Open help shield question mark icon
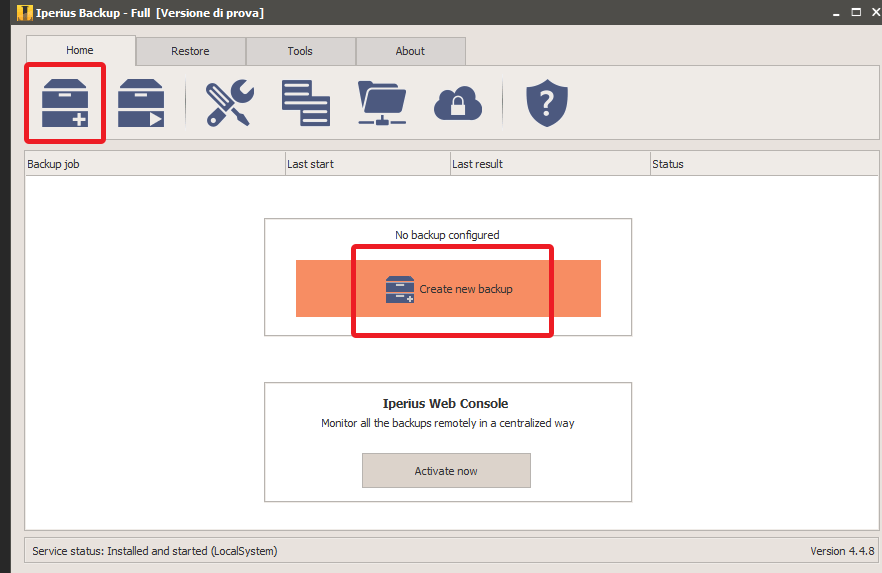The image size is (882, 573). pyautogui.click(x=547, y=102)
